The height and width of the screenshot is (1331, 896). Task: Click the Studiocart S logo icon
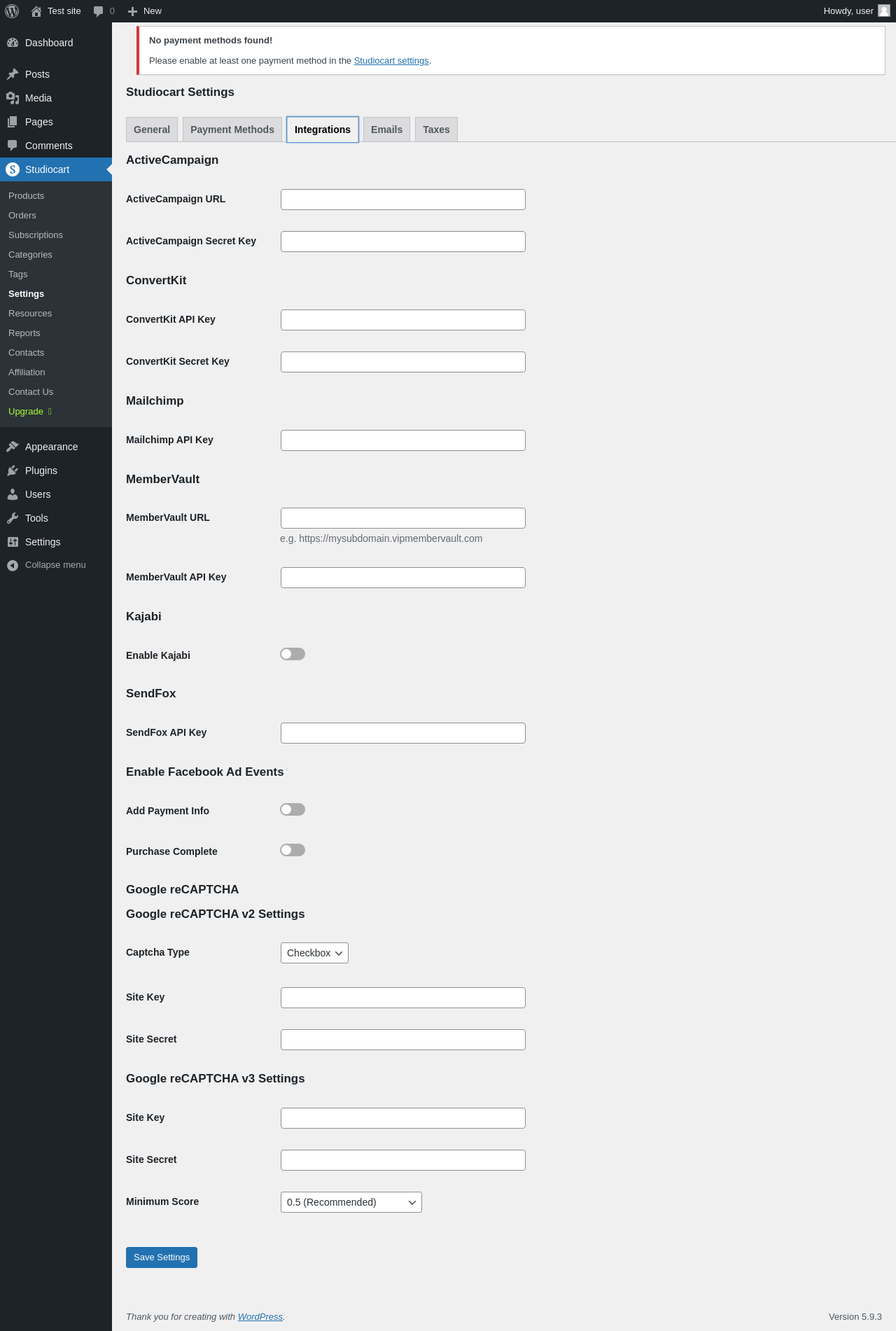pos(13,169)
